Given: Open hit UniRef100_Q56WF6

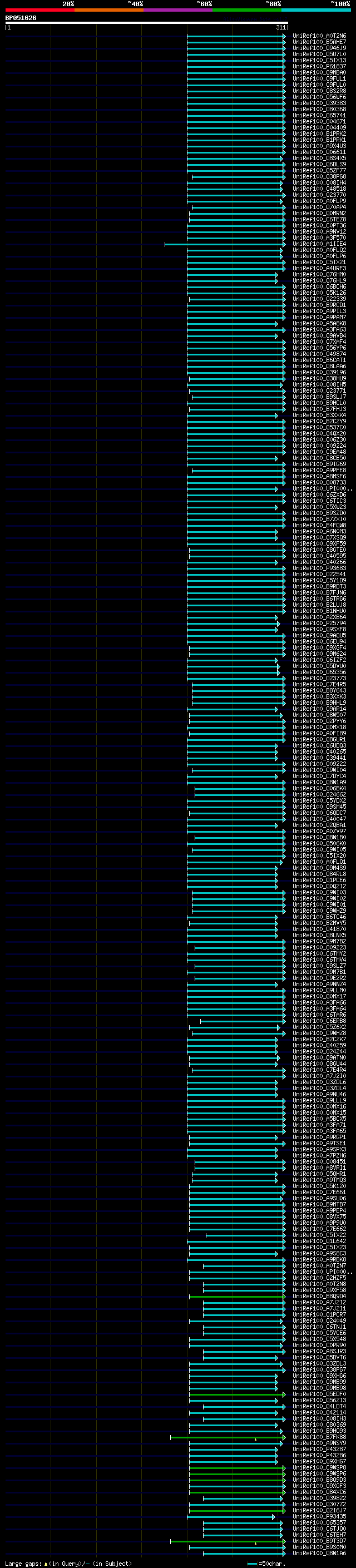Looking at the screenshot, I should pos(319,97).
